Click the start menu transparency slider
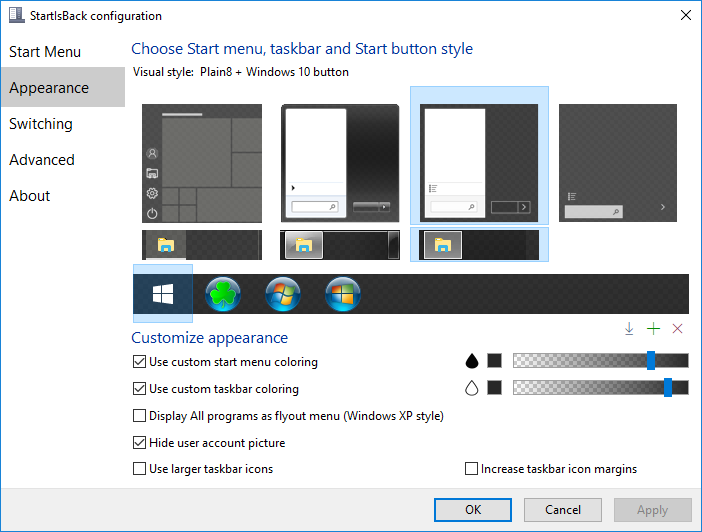This screenshot has height=532, width=702. tap(601, 360)
